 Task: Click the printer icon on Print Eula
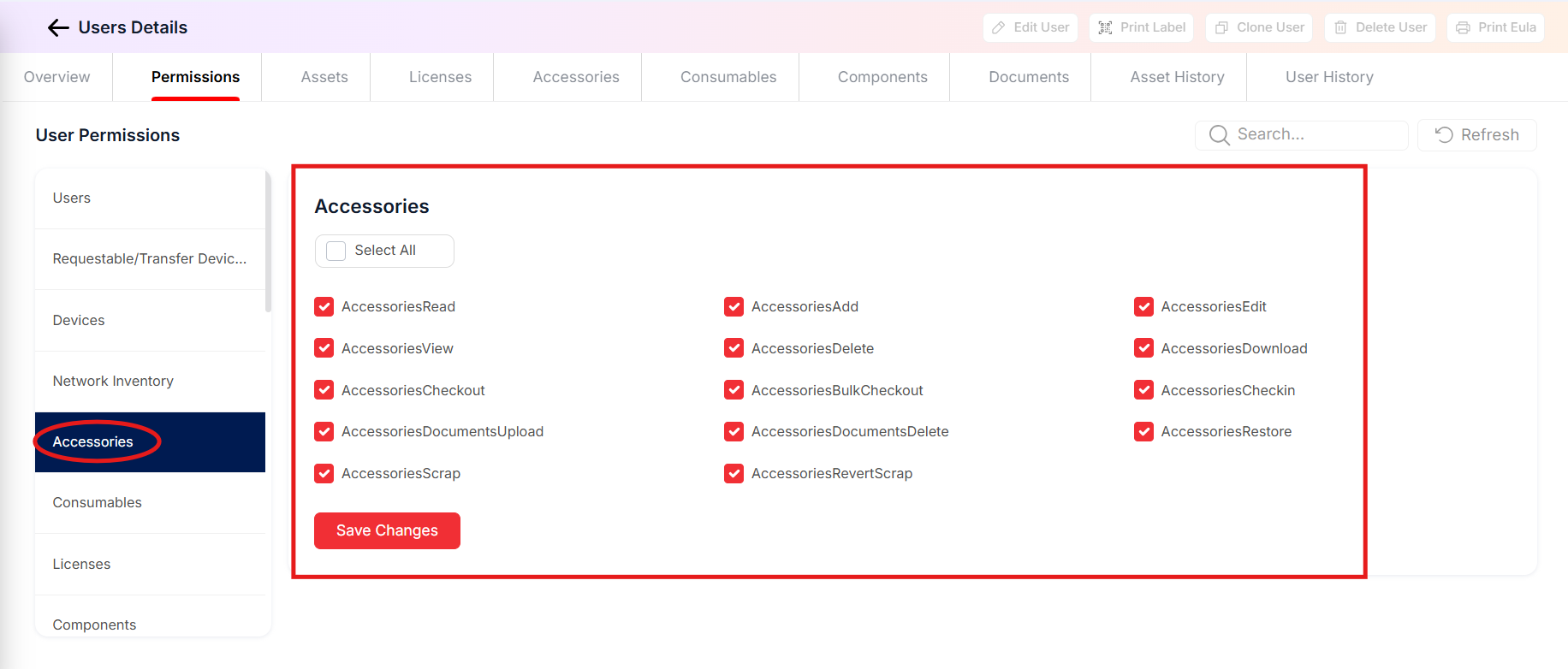[x=1463, y=27]
